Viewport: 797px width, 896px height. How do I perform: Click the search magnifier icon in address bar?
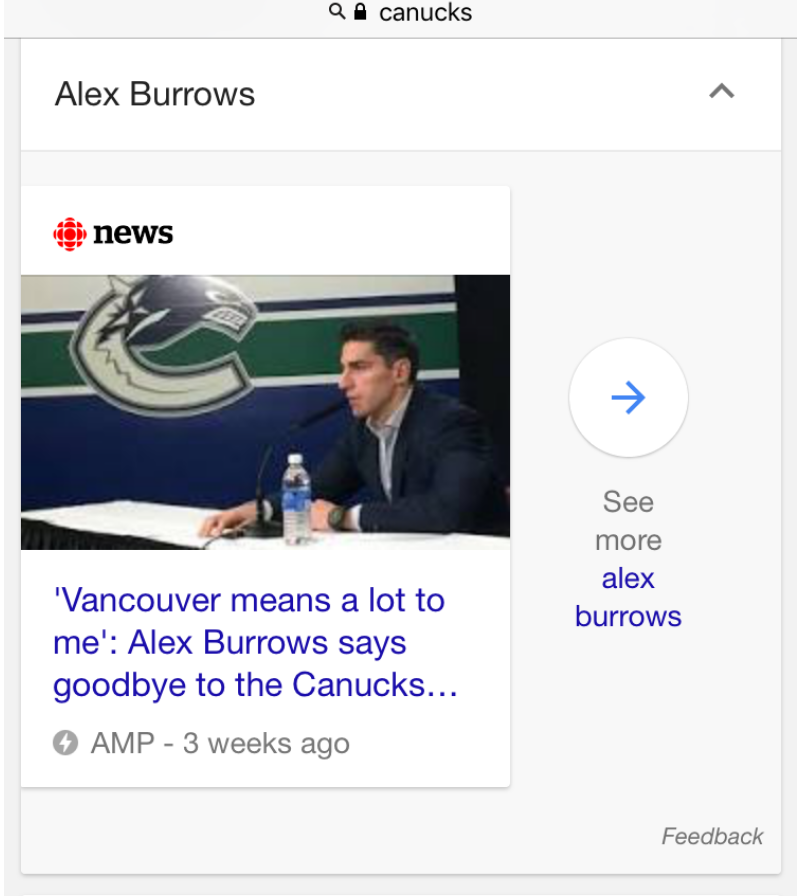[x=337, y=12]
